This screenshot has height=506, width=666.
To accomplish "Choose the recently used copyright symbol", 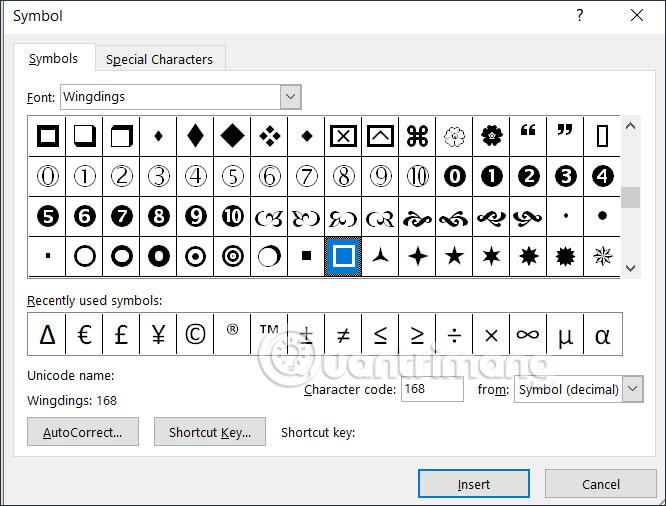I will point(195,334).
